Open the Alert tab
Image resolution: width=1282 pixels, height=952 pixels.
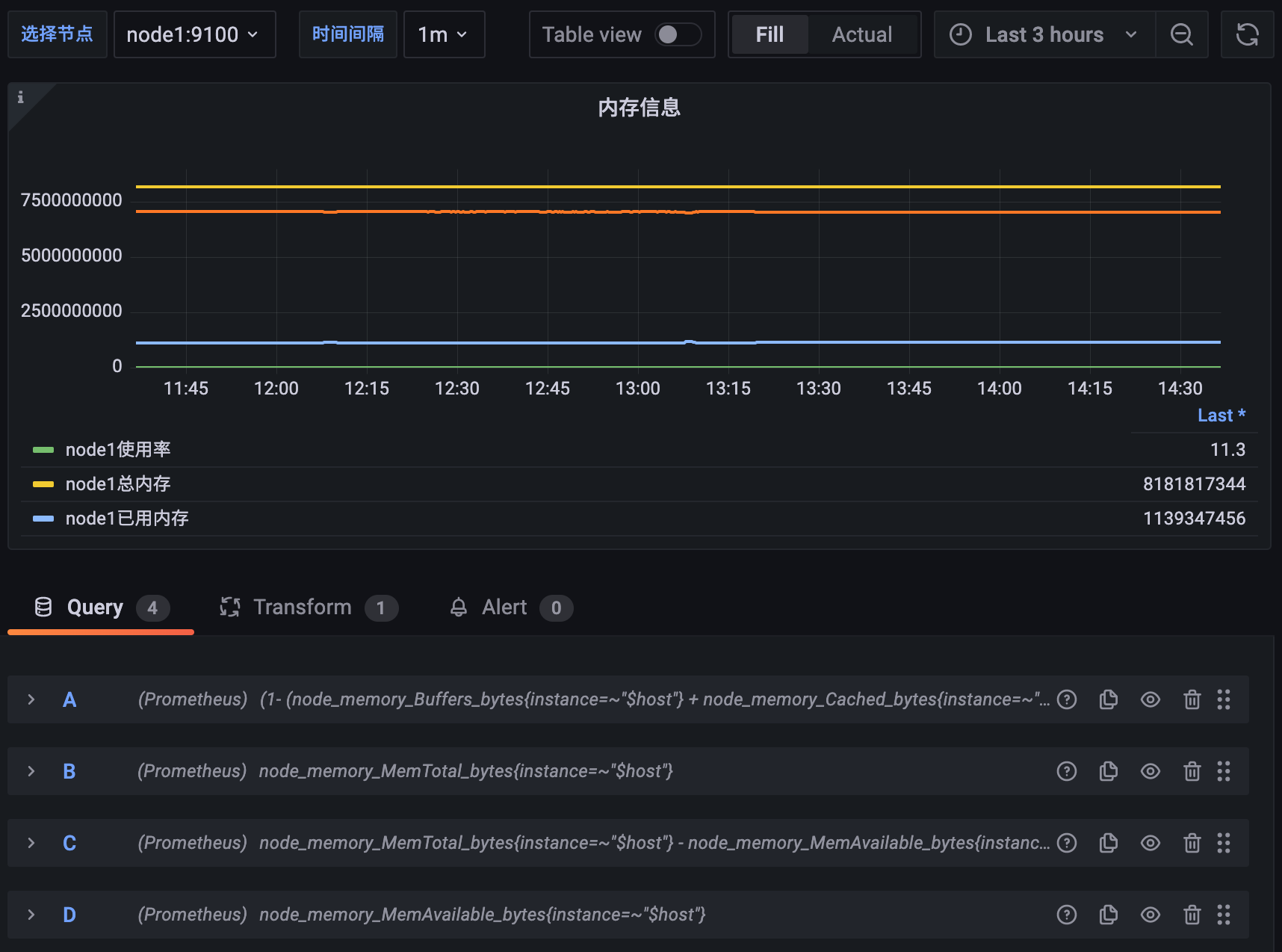coord(504,607)
